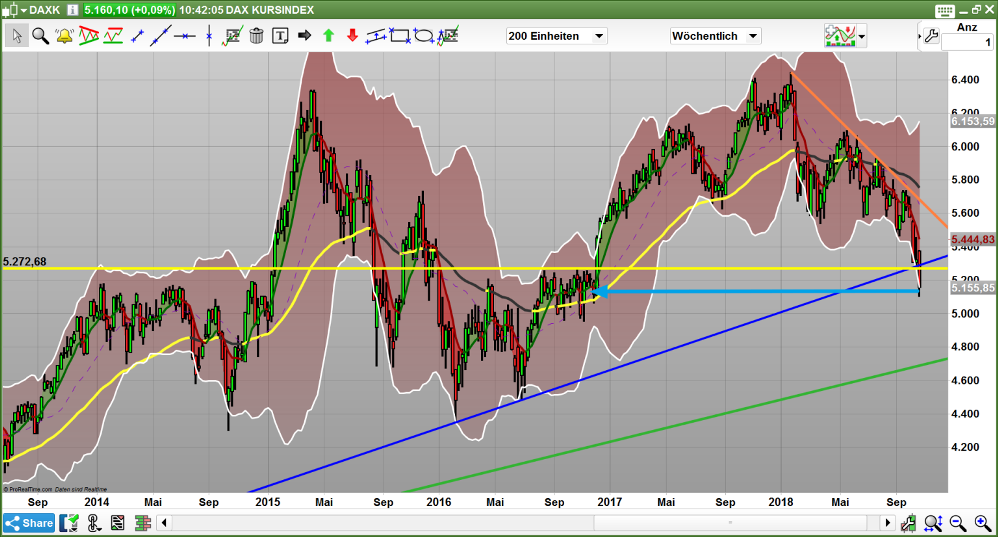Viewport: 998px width, 537px height.
Task: Open the last toolbar chart-objects tool
Action: click(447, 36)
